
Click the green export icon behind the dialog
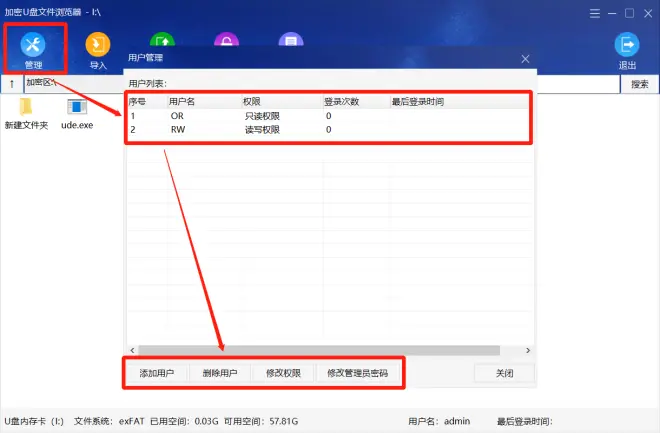[x=162, y=40]
